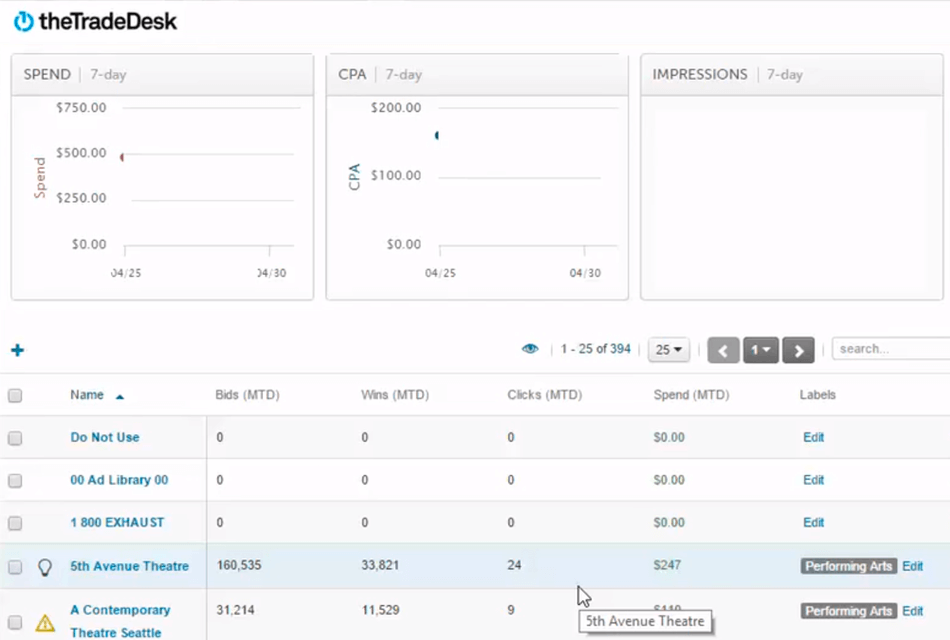950x640 pixels.
Task: Click the CPA chart panel title
Action: click(352, 74)
